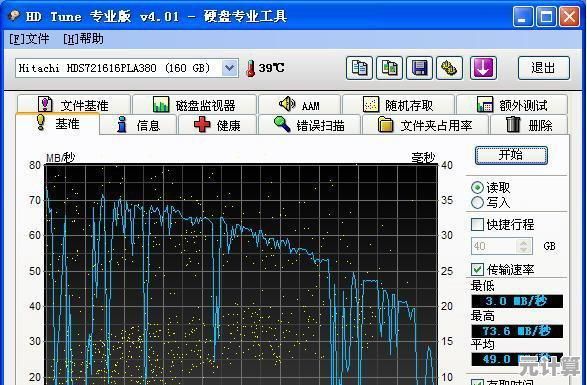Click the trash can icon on 删除 tab
This screenshot has width=587, height=385.
[513, 124]
